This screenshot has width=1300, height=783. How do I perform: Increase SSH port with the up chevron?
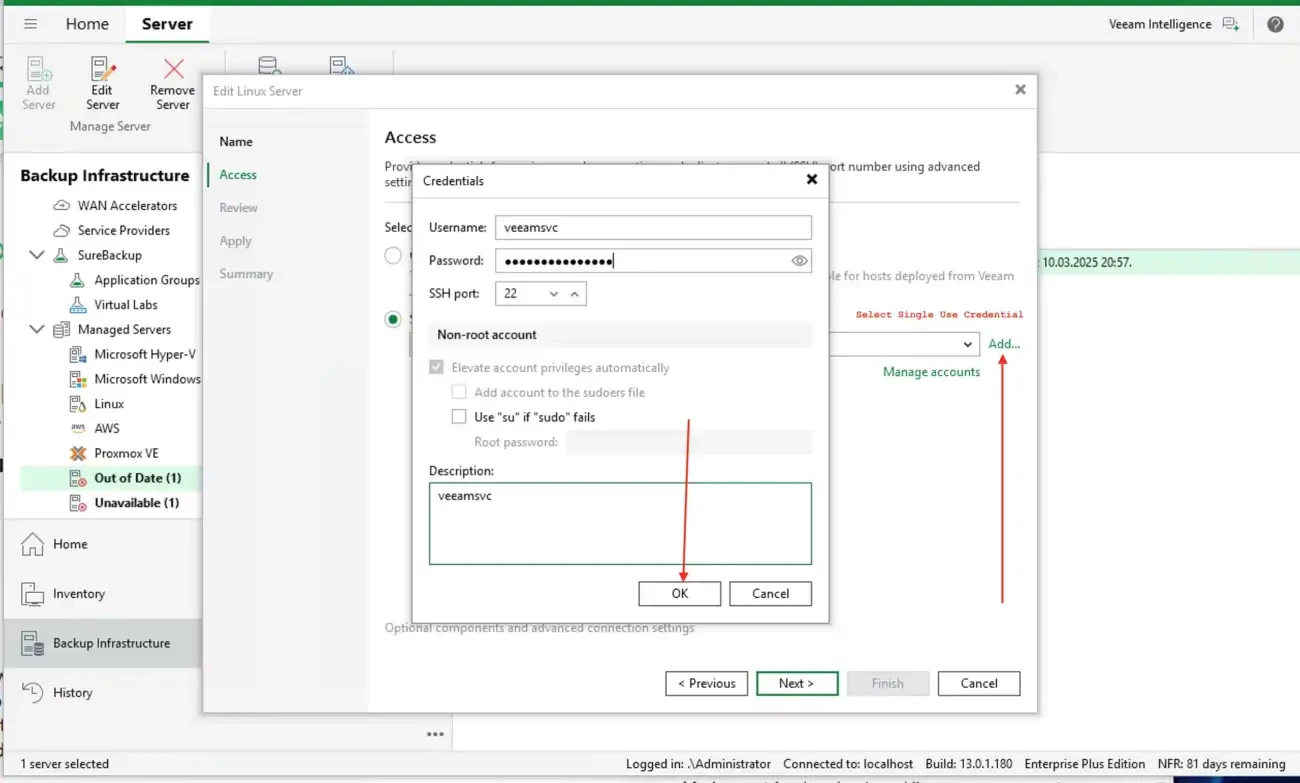[574, 294]
